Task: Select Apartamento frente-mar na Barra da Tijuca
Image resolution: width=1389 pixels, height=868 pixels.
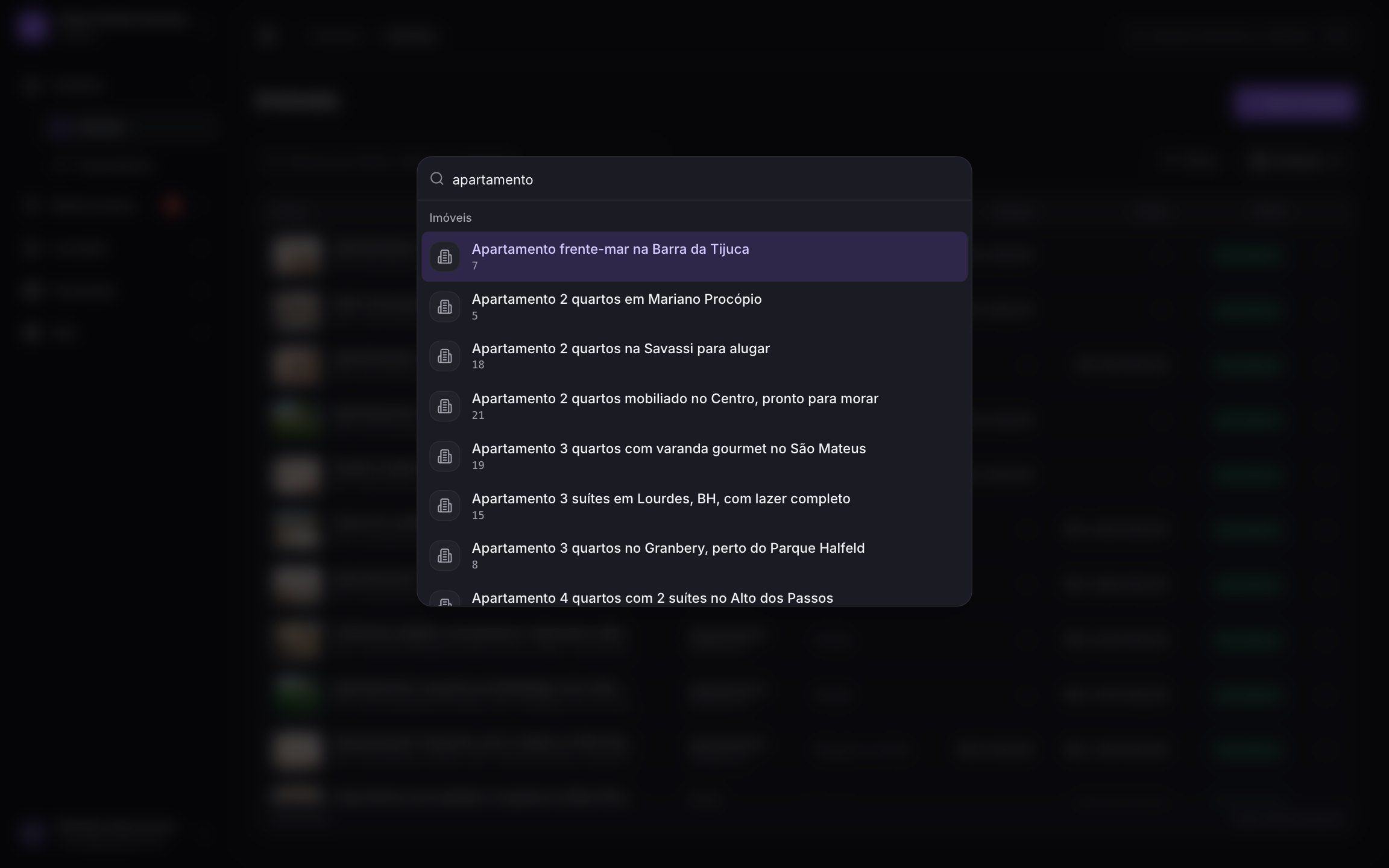Action: pos(694,257)
